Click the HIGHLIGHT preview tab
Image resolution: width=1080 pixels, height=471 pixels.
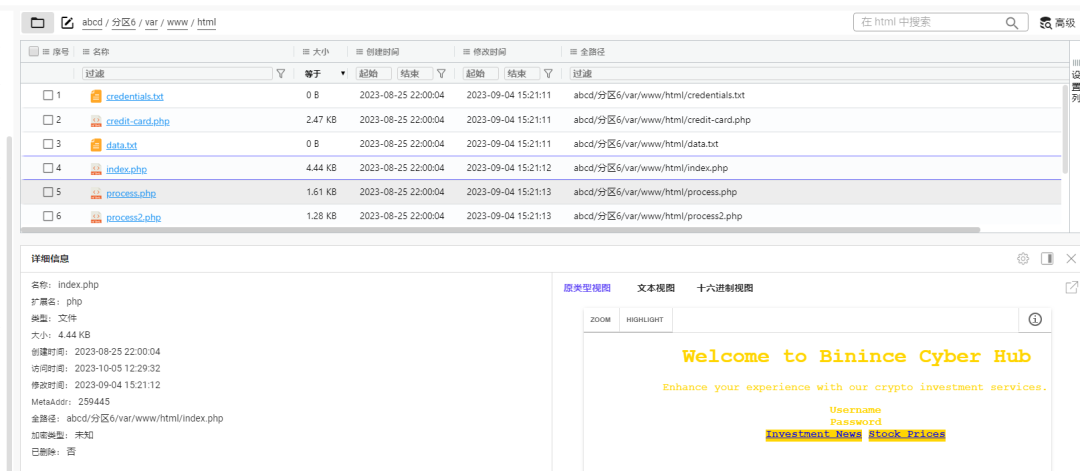tap(645, 320)
